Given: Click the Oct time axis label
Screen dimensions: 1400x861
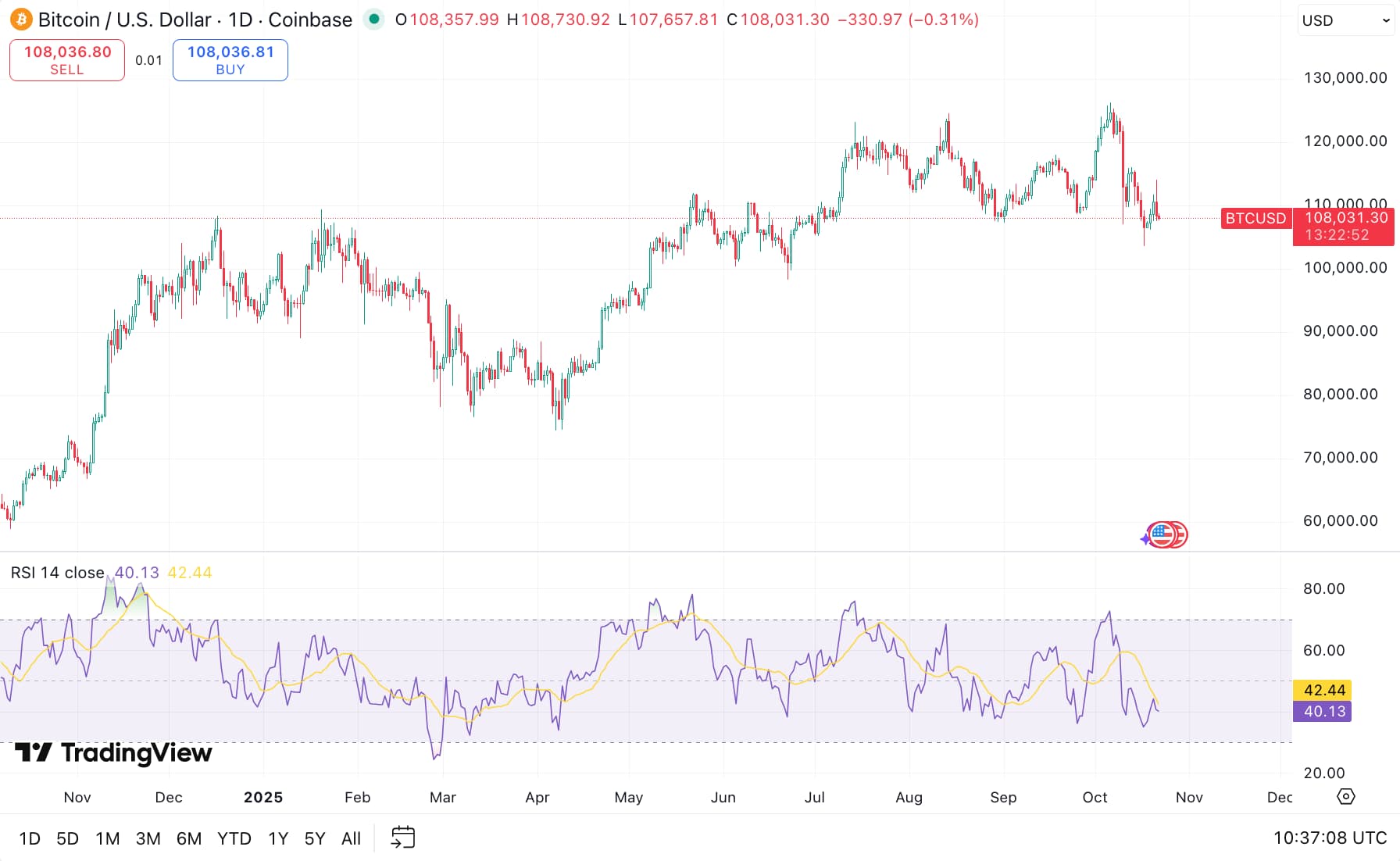Looking at the screenshot, I should click(1095, 797).
